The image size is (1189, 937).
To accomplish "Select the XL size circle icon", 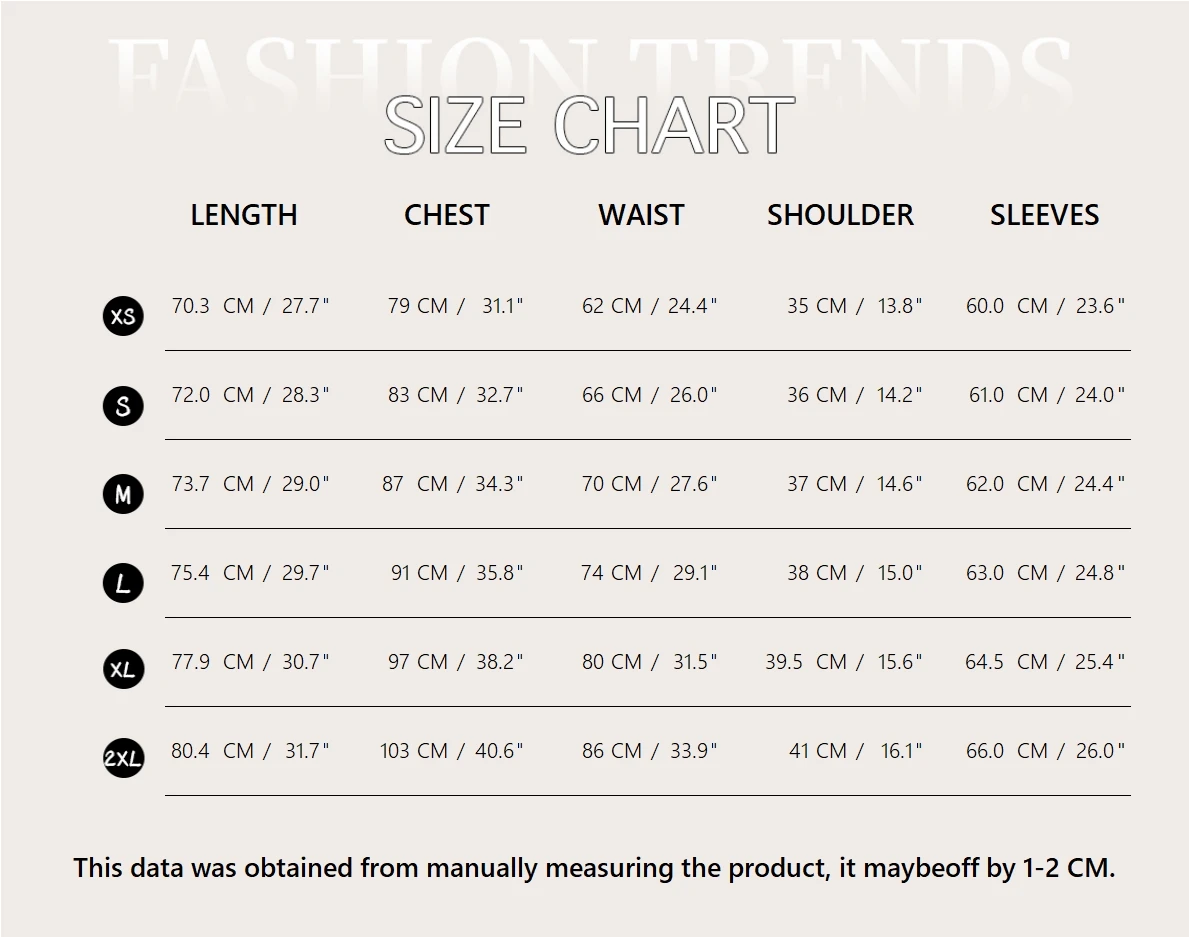I will (123, 669).
